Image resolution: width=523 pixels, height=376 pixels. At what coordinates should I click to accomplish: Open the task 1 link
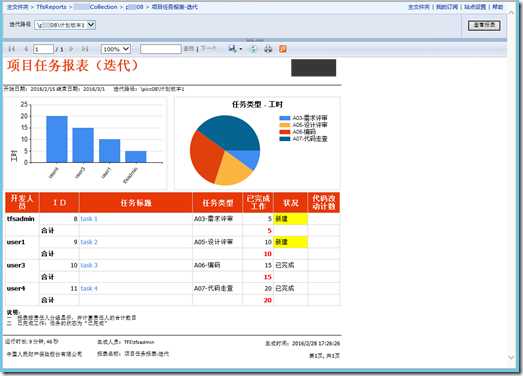pyautogui.click(x=89, y=219)
